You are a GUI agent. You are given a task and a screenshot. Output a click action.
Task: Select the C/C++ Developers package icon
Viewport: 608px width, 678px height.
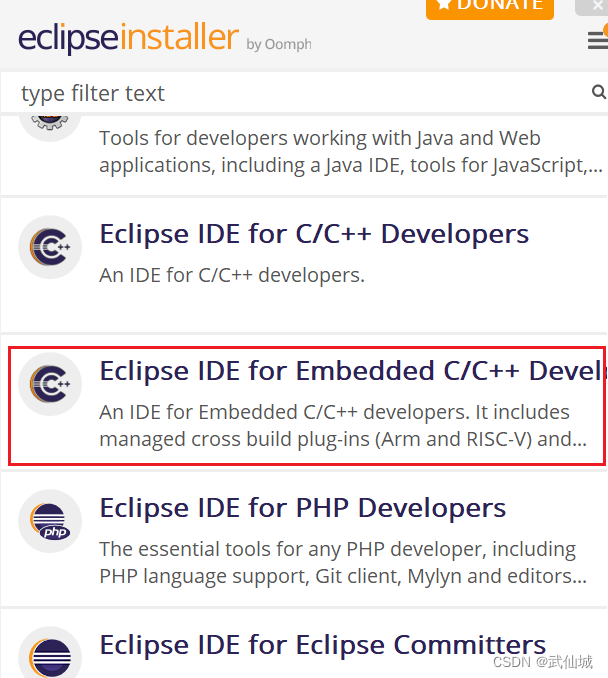50,247
